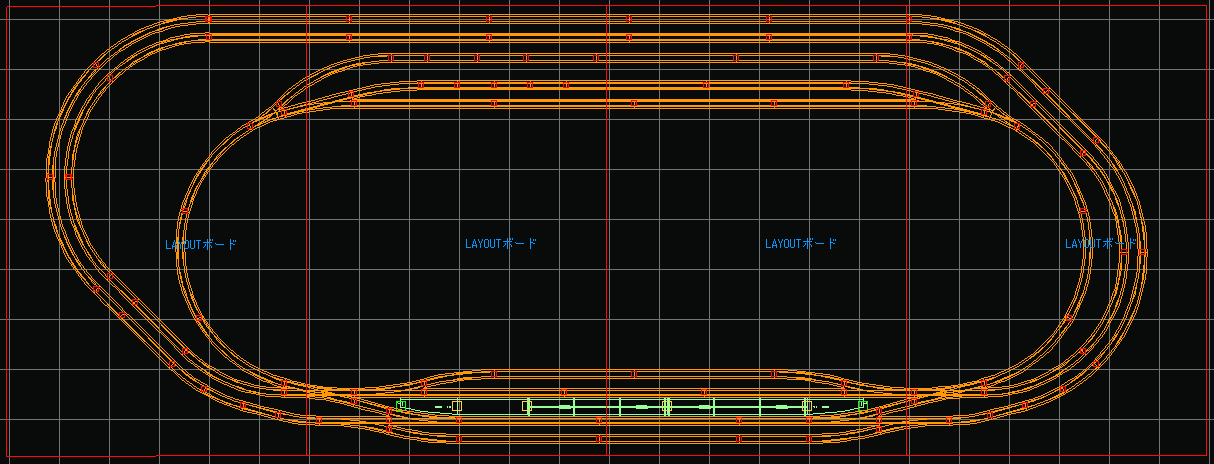Select the turnout junction at upper-left inner loops
Viewport: 1214px width, 464px height.
pos(278,110)
